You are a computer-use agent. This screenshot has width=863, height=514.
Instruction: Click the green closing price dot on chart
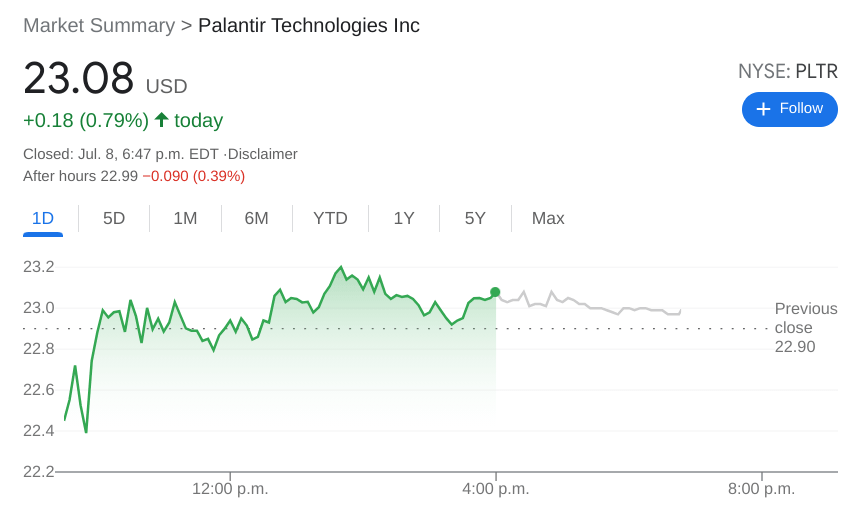click(x=495, y=292)
